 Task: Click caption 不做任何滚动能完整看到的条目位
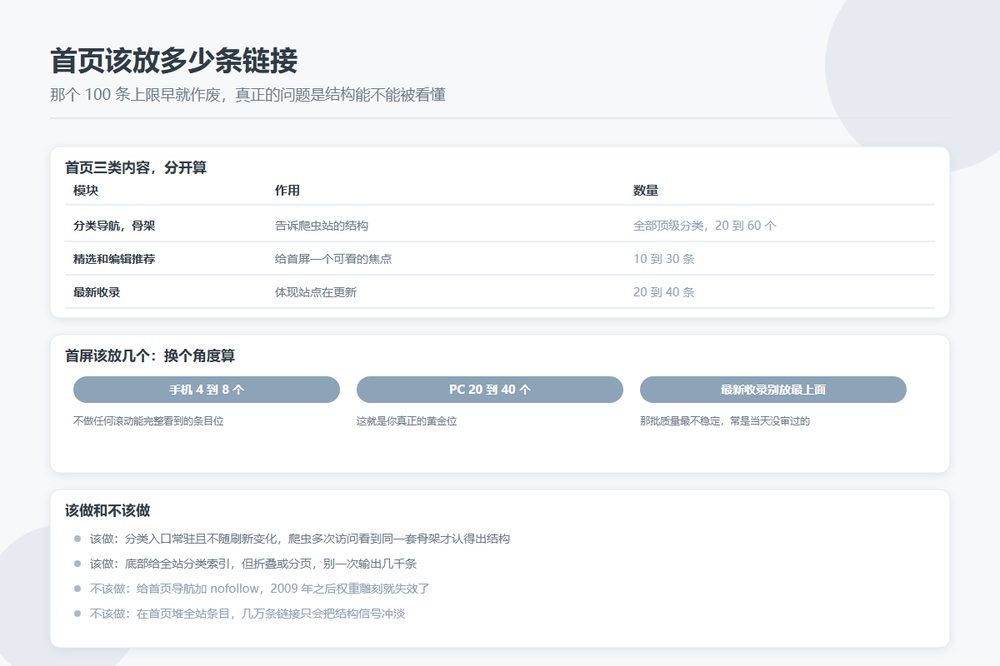(149, 421)
